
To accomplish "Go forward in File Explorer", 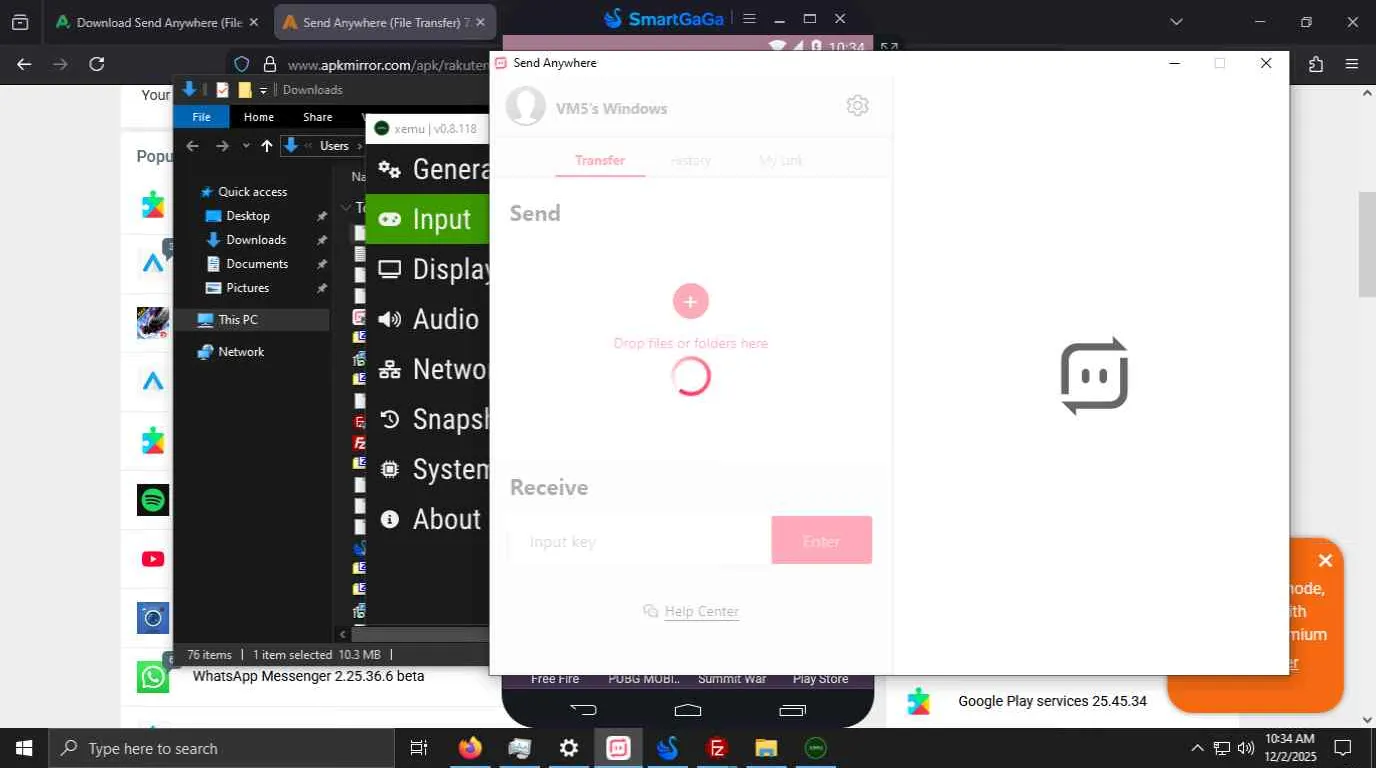I will [x=222, y=146].
